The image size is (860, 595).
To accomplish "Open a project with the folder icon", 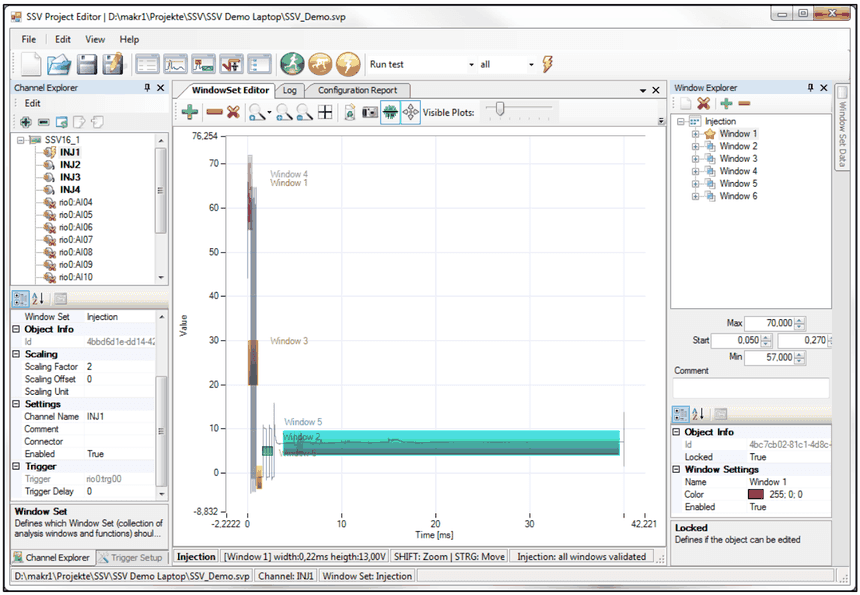I will (x=59, y=65).
